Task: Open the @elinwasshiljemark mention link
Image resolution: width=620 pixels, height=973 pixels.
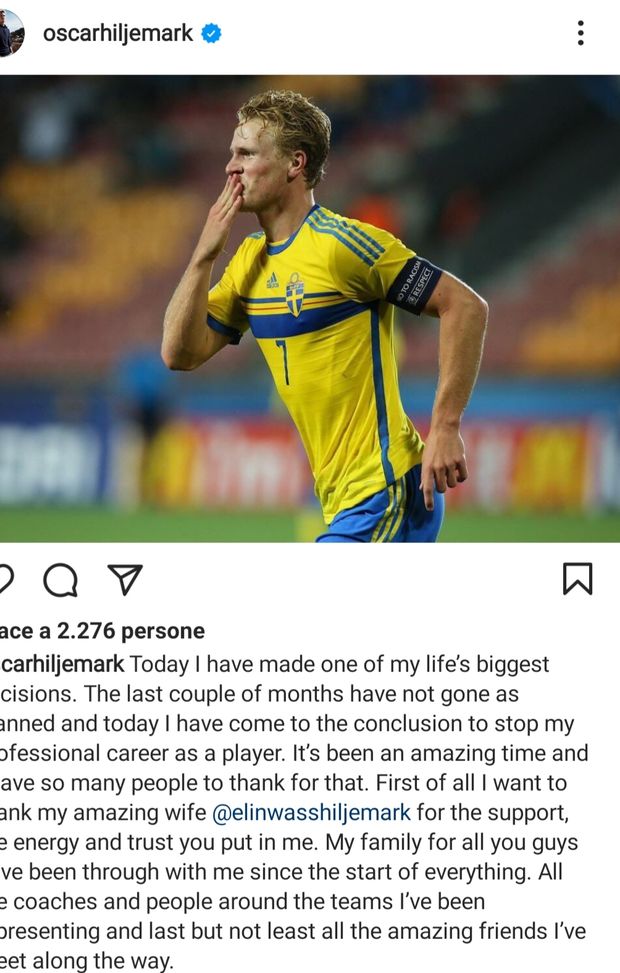Action: point(311,812)
